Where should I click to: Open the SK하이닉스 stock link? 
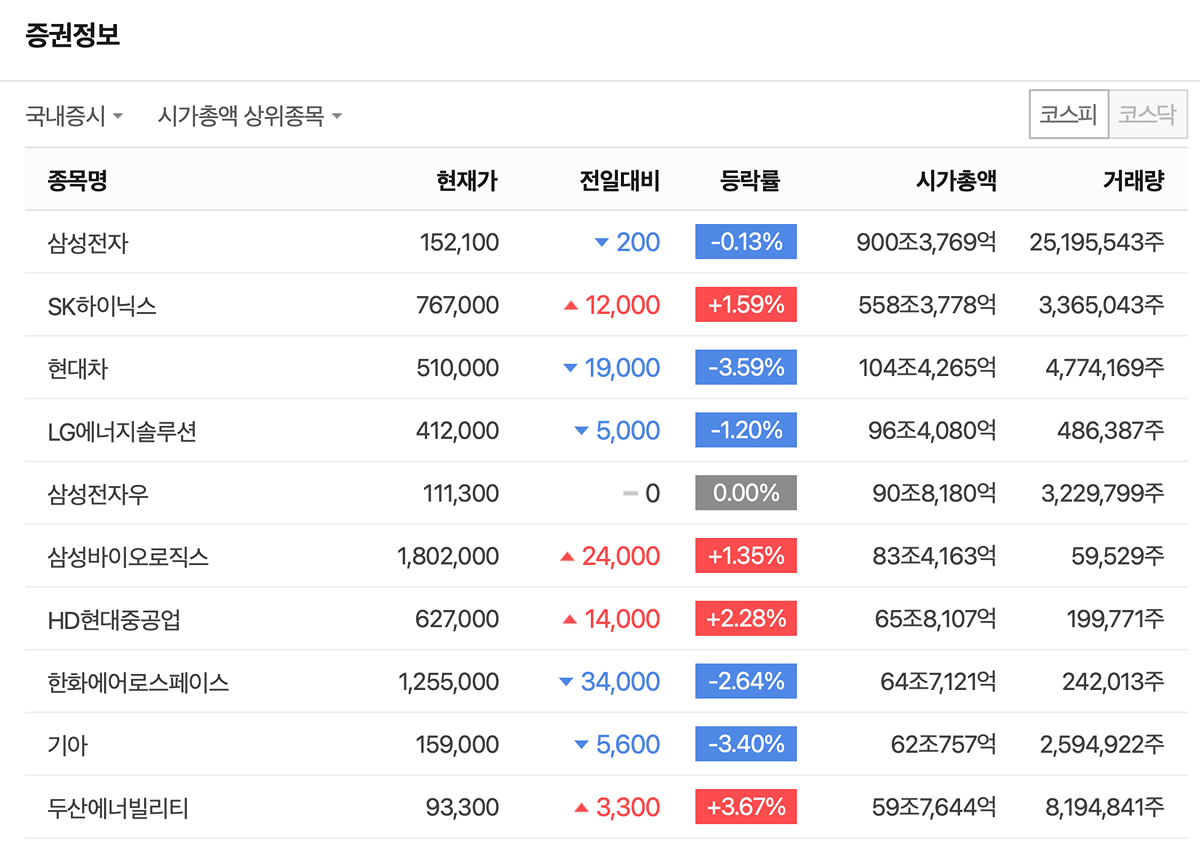(102, 305)
